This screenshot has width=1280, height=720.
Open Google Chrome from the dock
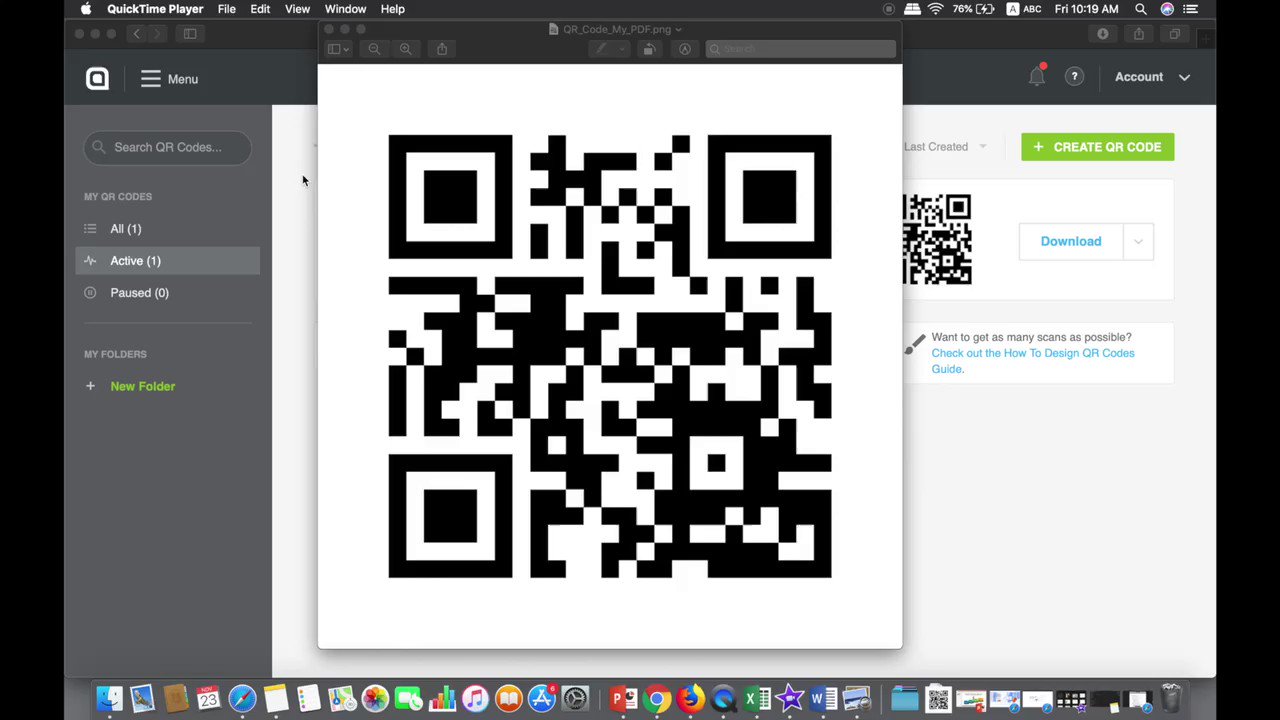point(657,698)
